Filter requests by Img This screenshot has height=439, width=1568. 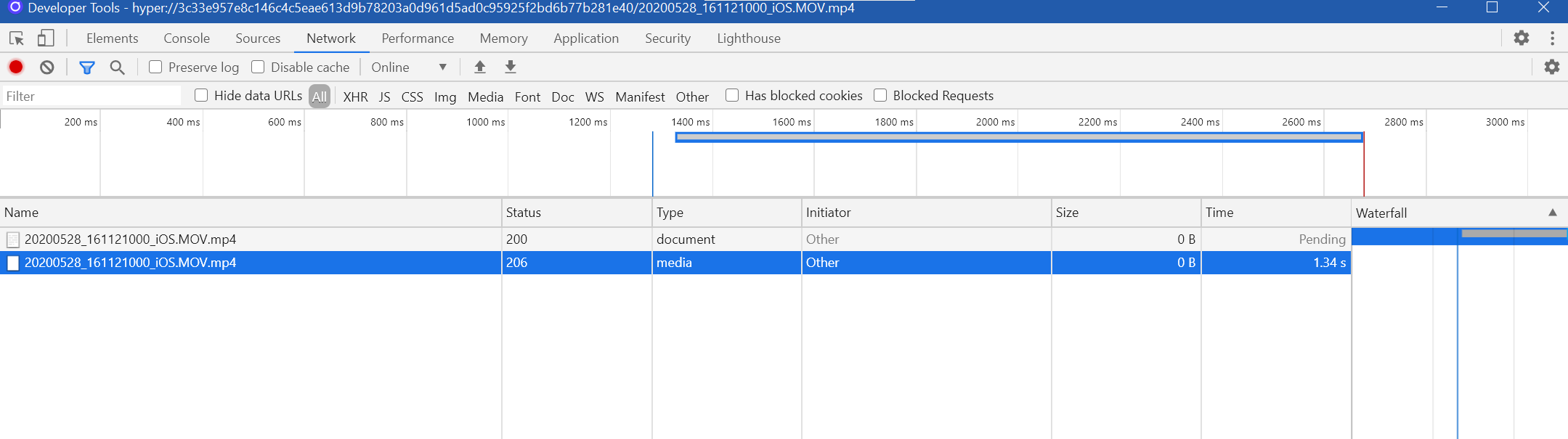[x=445, y=97]
